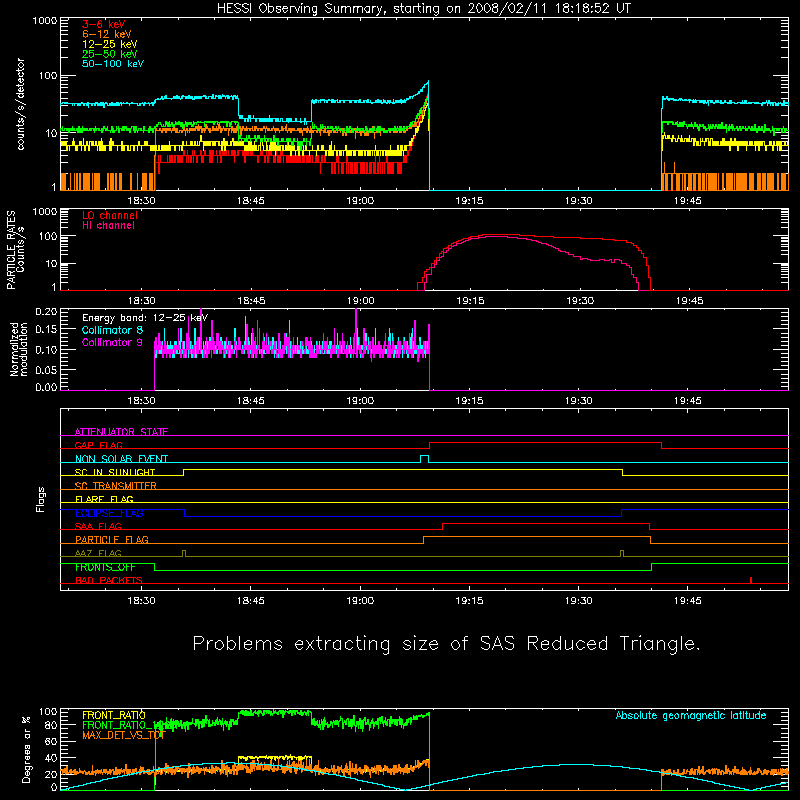Viewport: 800px width, 800px height.
Task: Click the Collimator 9 legend label
Action: 112,342
